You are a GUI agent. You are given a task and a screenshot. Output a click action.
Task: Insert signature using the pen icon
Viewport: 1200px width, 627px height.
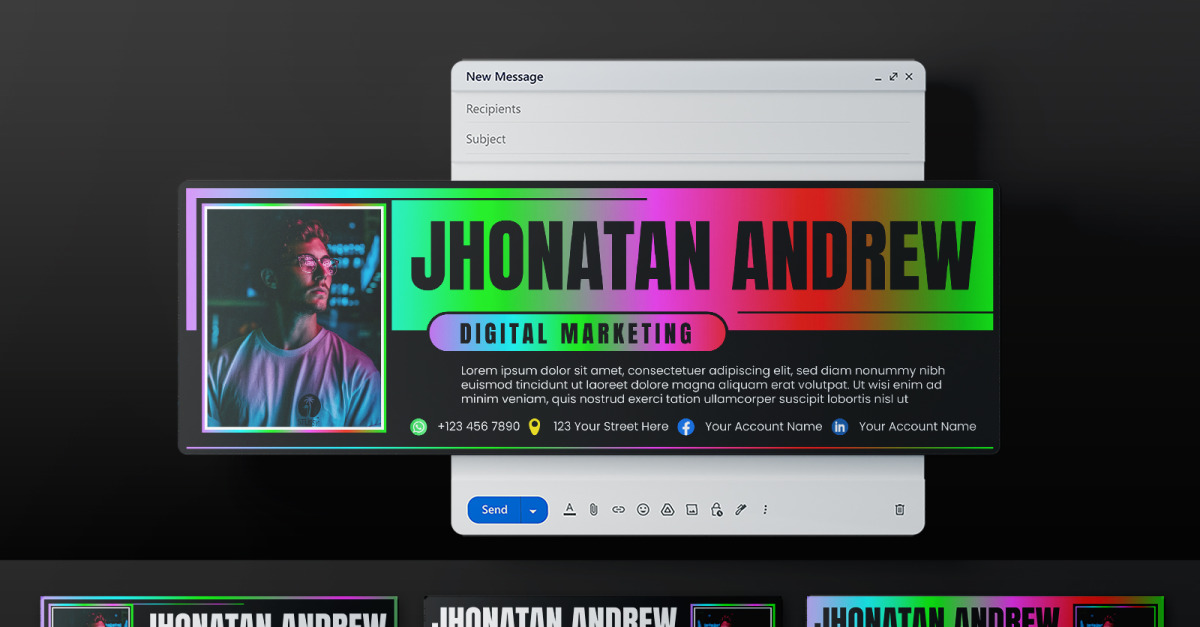741,510
